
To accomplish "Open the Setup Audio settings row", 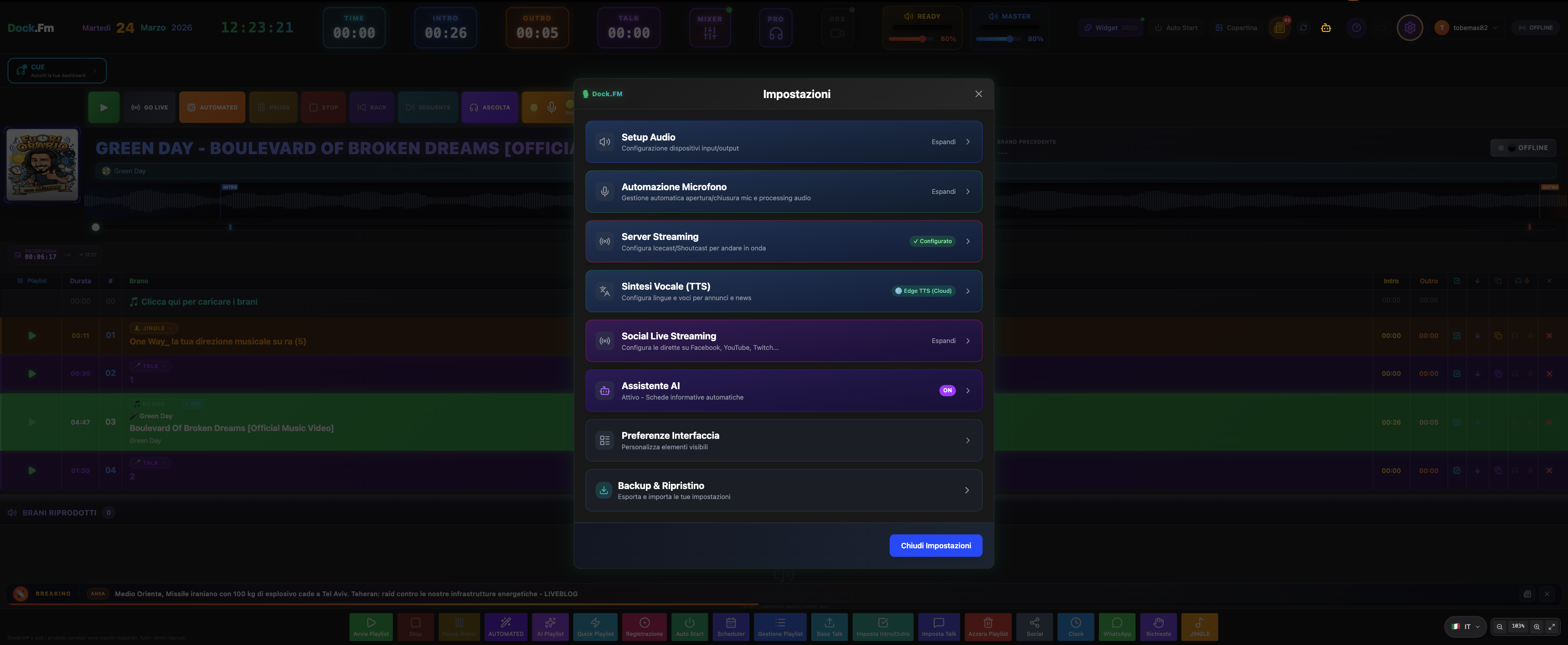I will (784, 142).
